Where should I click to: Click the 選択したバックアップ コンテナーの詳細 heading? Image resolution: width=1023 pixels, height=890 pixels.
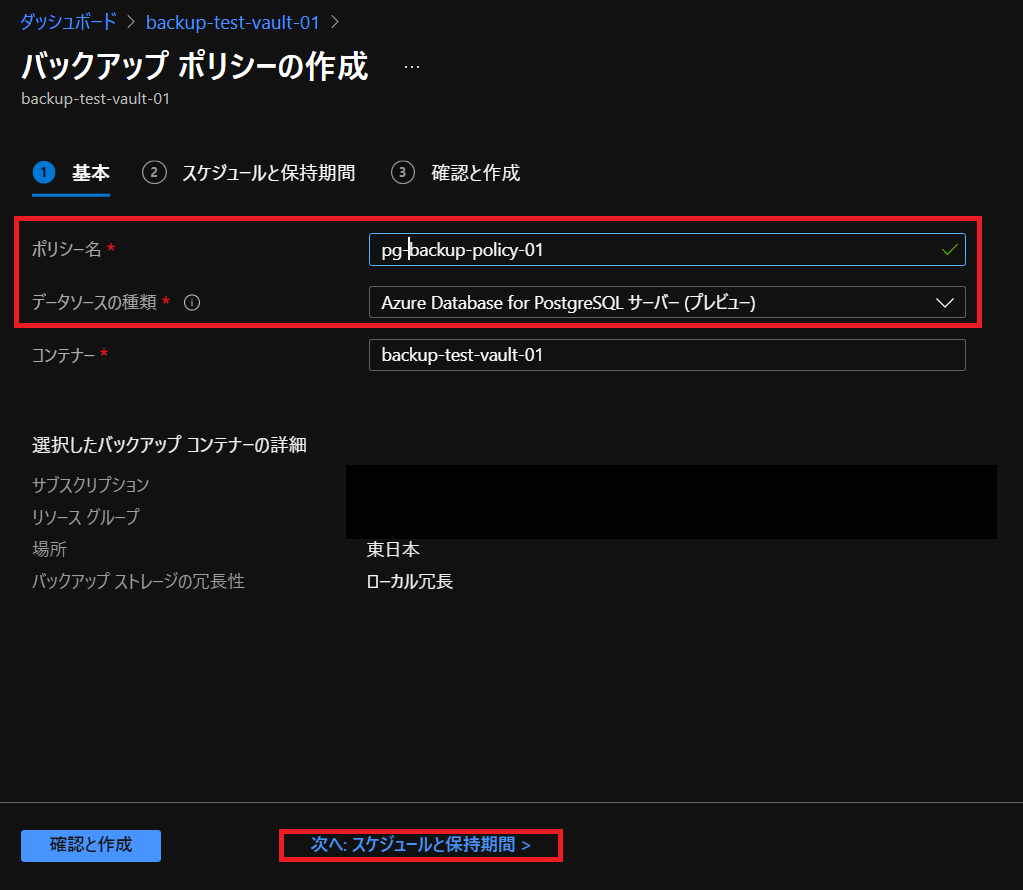(x=169, y=445)
